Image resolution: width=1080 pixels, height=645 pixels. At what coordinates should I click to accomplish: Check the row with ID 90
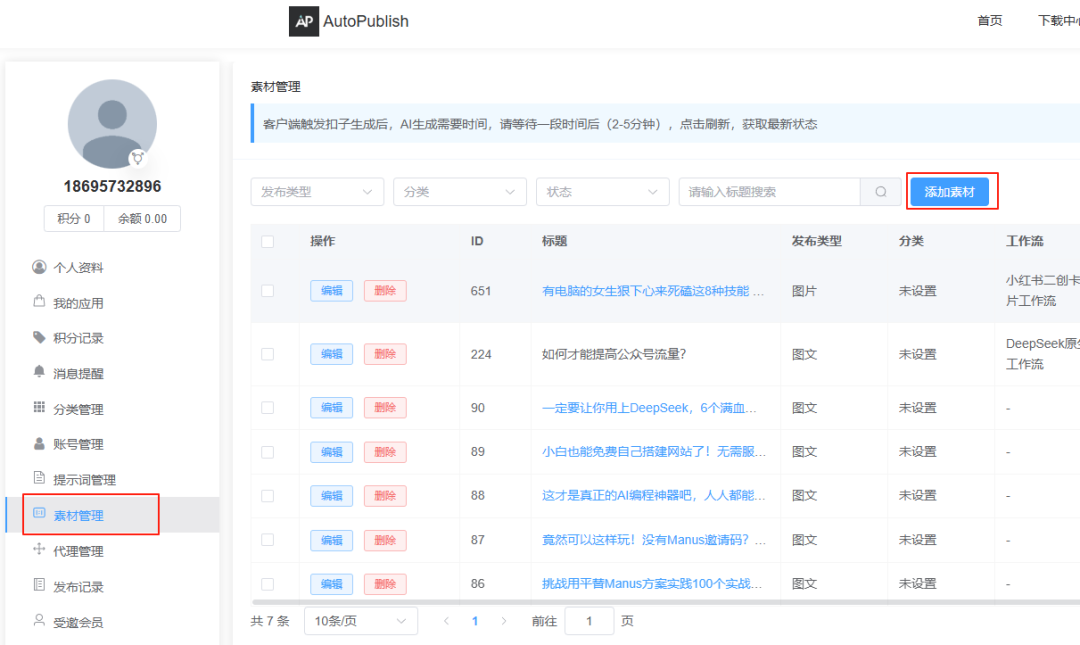pyautogui.click(x=267, y=408)
